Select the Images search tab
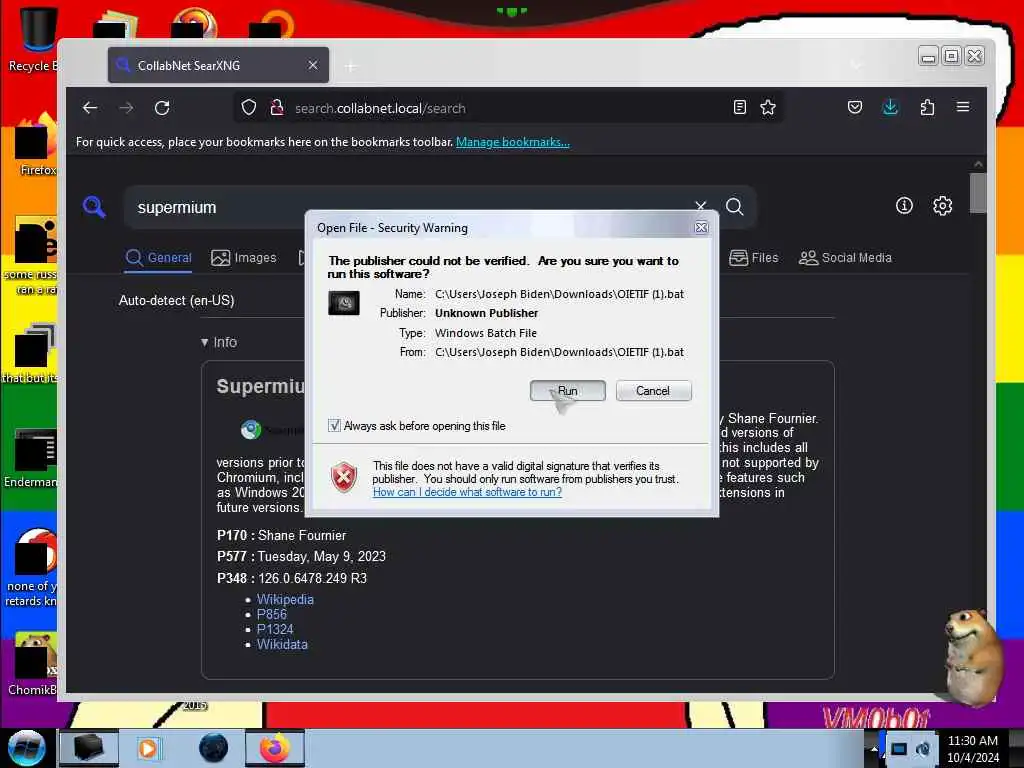 [x=244, y=257]
